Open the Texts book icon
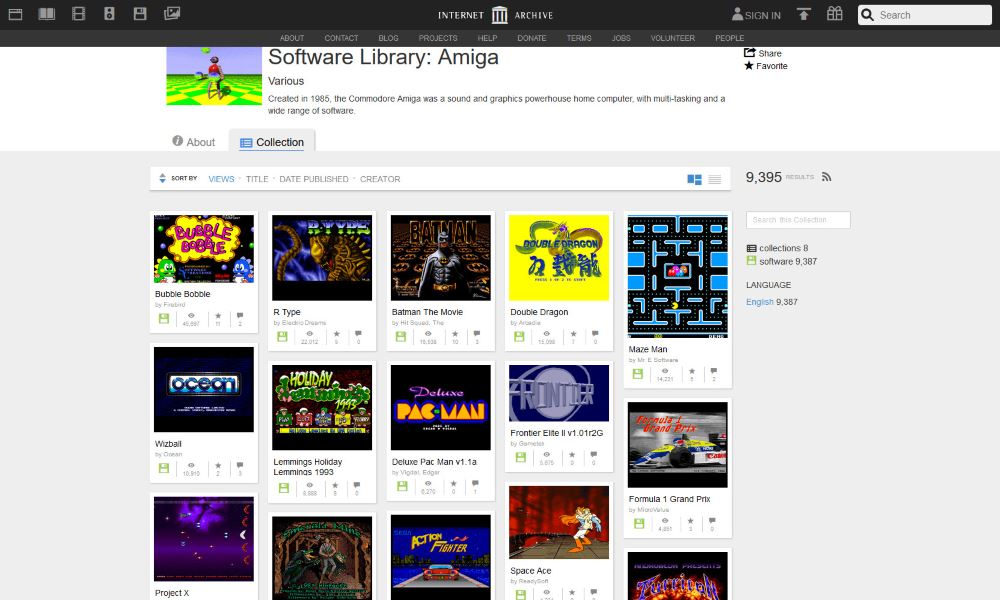Screen dimensions: 1000x600 47,14
